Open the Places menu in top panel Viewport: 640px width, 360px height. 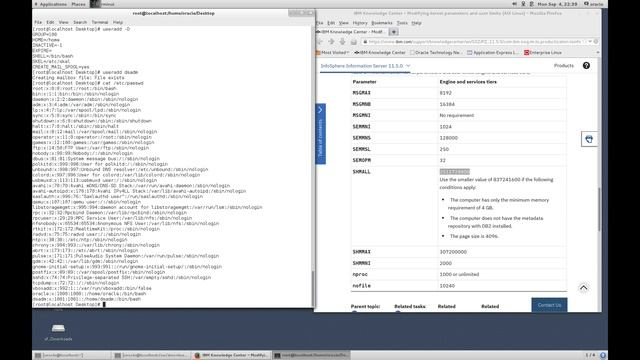(78, 4)
